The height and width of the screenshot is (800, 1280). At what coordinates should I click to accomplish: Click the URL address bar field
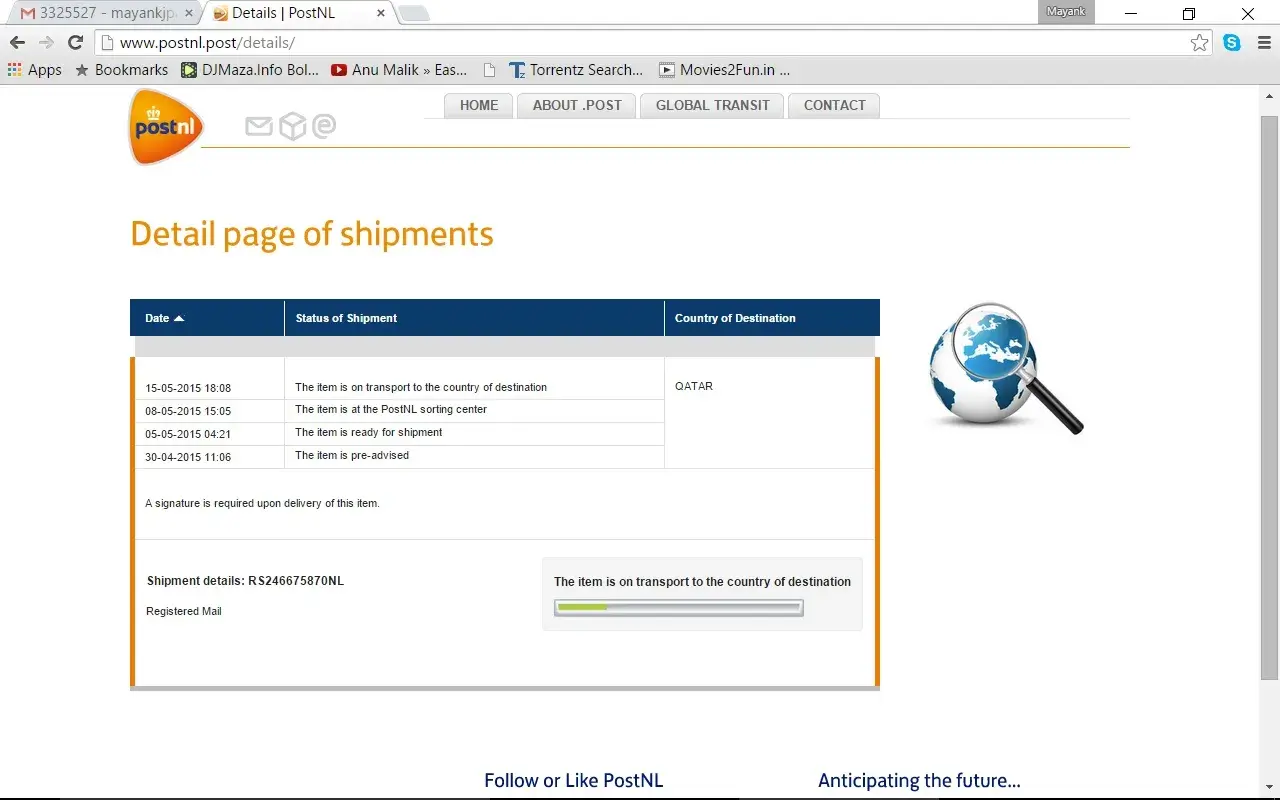(640, 43)
